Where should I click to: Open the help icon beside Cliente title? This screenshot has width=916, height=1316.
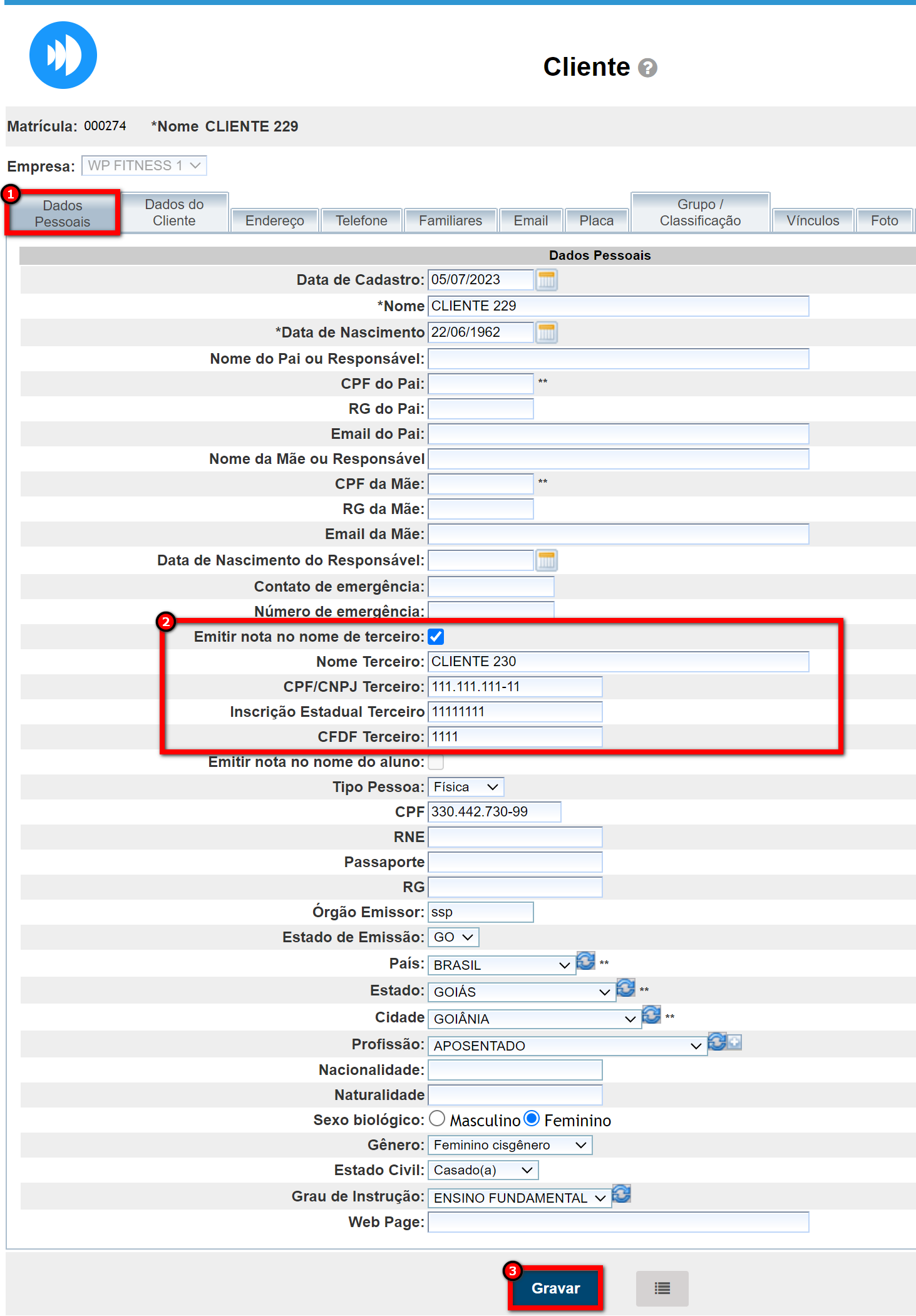(x=647, y=68)
